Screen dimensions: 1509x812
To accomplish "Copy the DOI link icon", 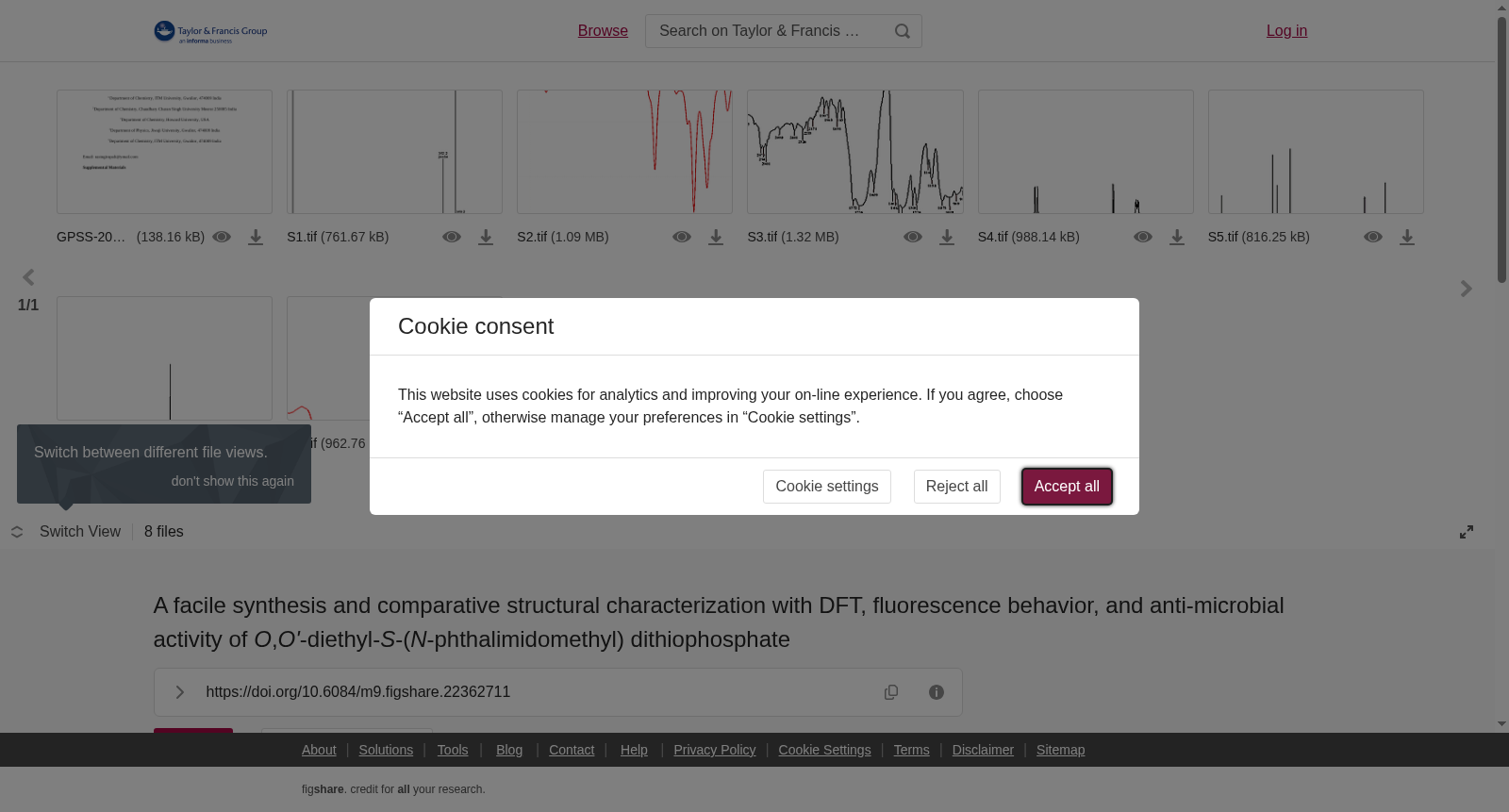I will tap(891, 692).
